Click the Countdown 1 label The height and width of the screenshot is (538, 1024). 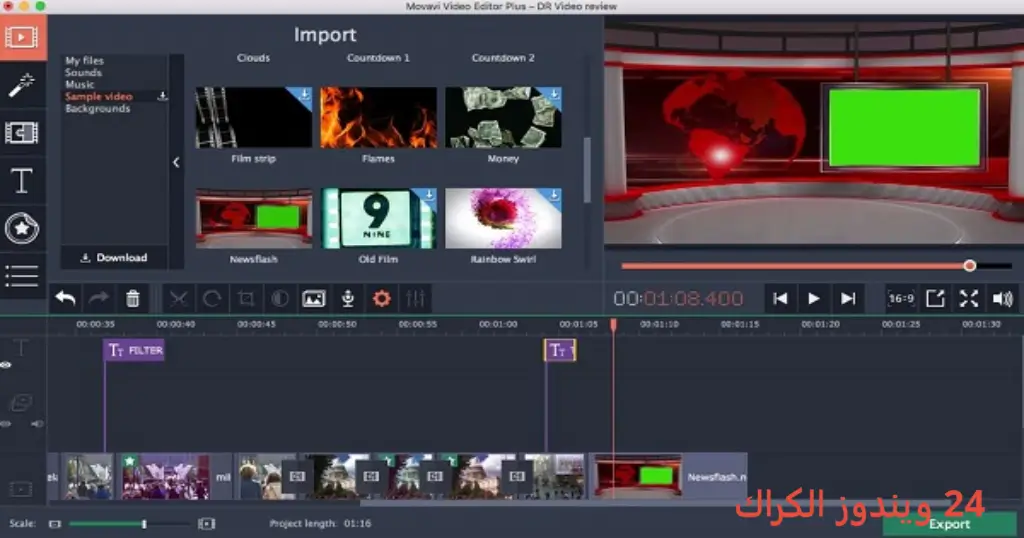[x=378, y=57]
